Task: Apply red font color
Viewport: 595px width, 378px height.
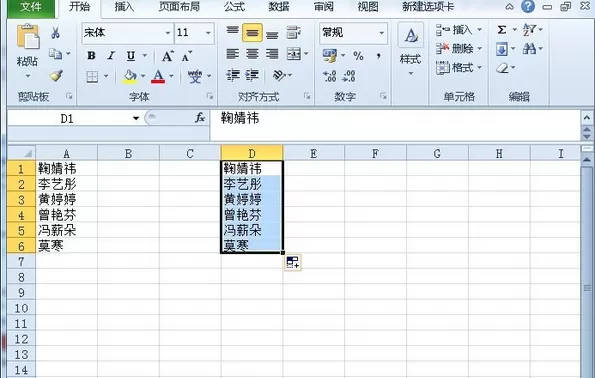Action: (x=158, y=76)
